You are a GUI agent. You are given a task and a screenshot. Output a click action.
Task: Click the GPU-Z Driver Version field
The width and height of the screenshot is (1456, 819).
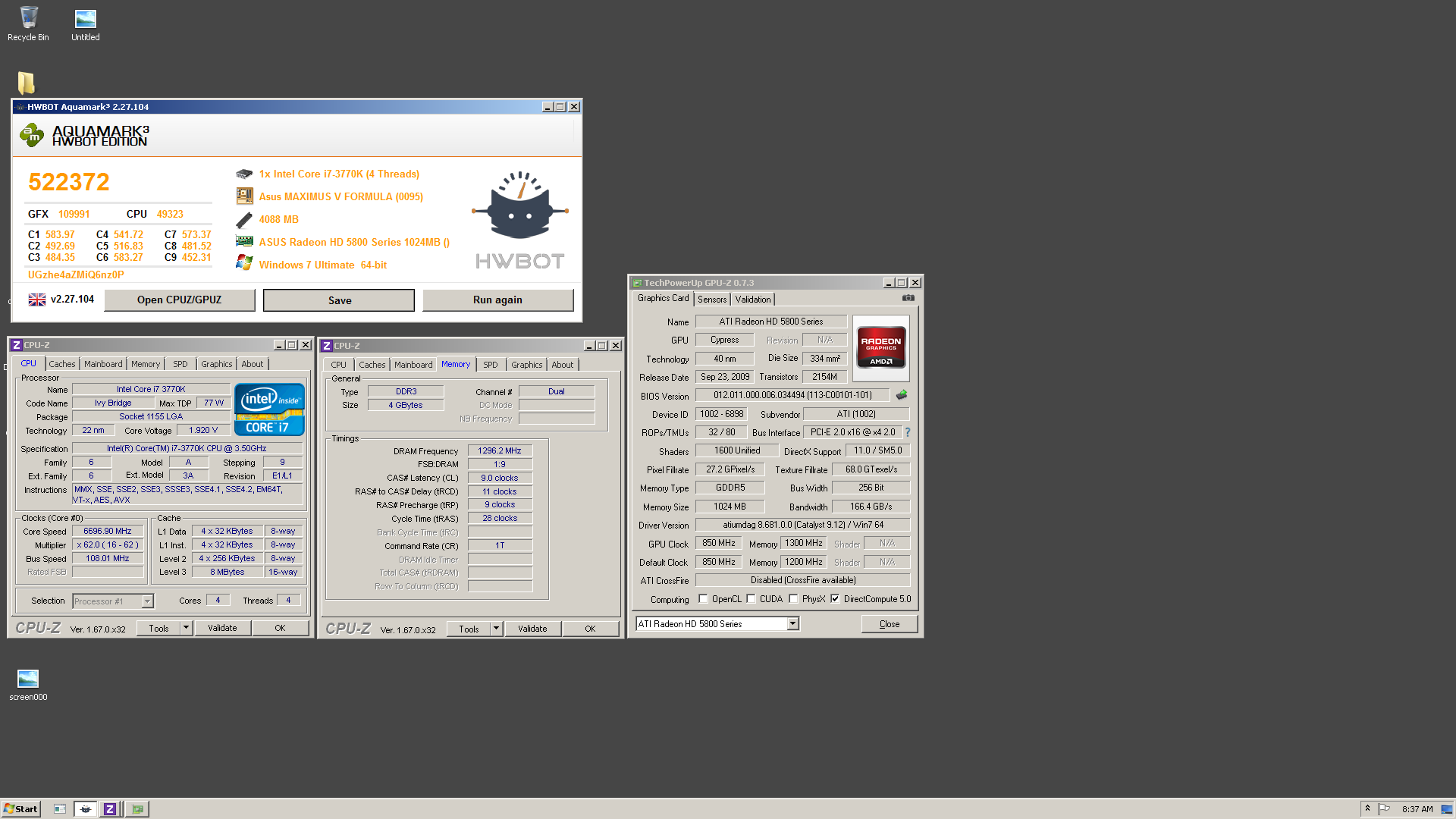coord(802,525)
